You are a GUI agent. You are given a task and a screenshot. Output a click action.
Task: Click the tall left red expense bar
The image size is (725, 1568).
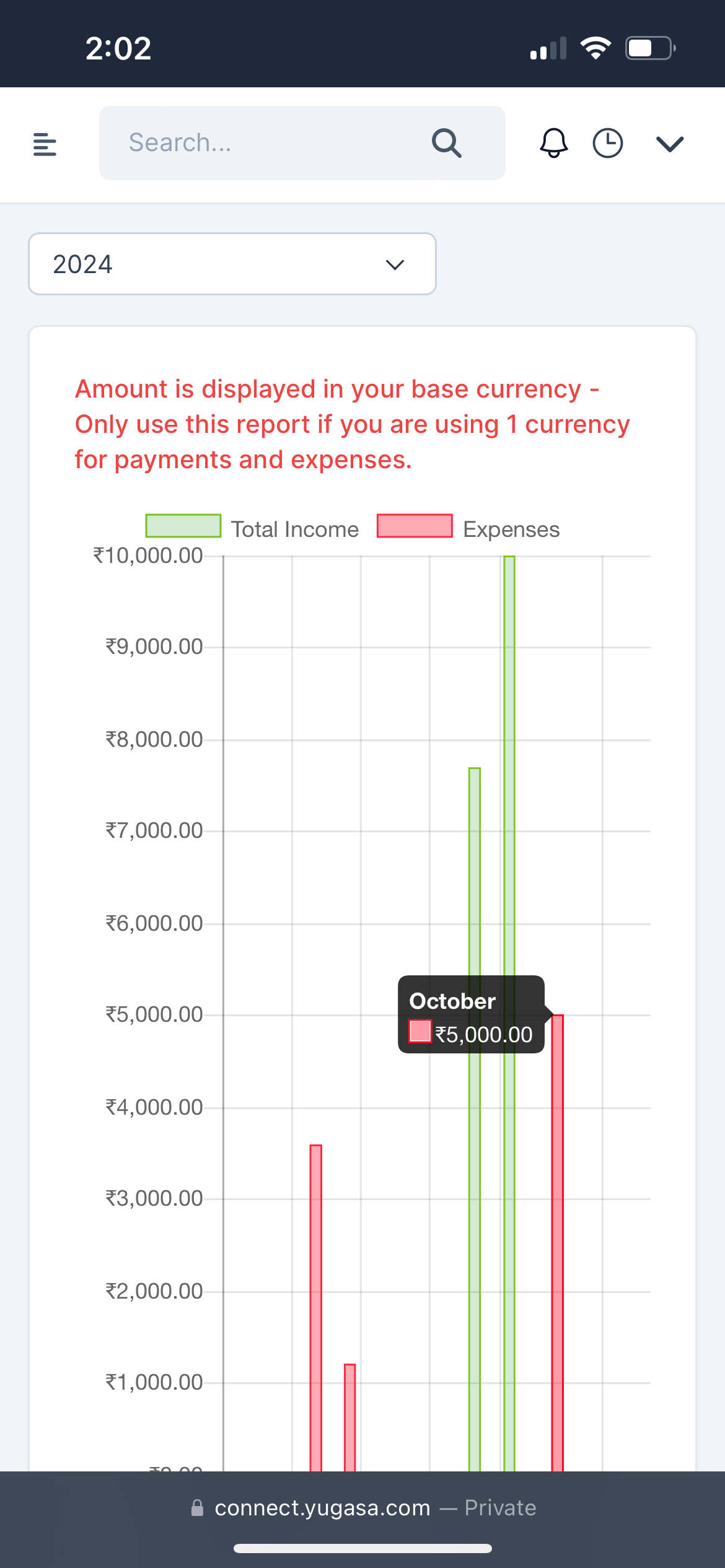pyautogui.click(x=316, y=1300)
